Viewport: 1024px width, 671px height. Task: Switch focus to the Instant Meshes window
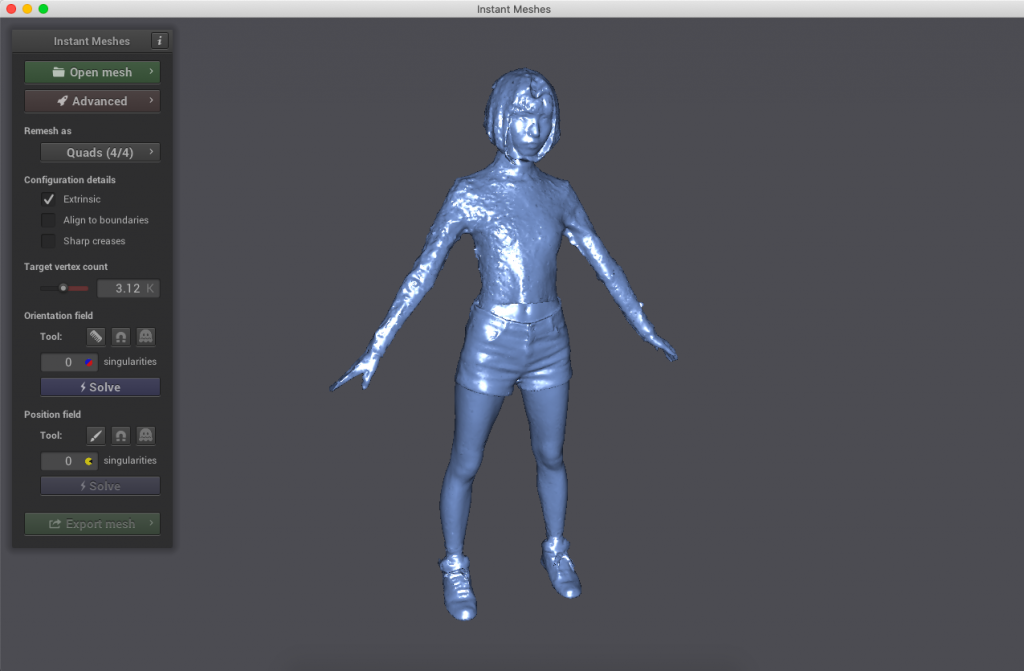(512, 9)
